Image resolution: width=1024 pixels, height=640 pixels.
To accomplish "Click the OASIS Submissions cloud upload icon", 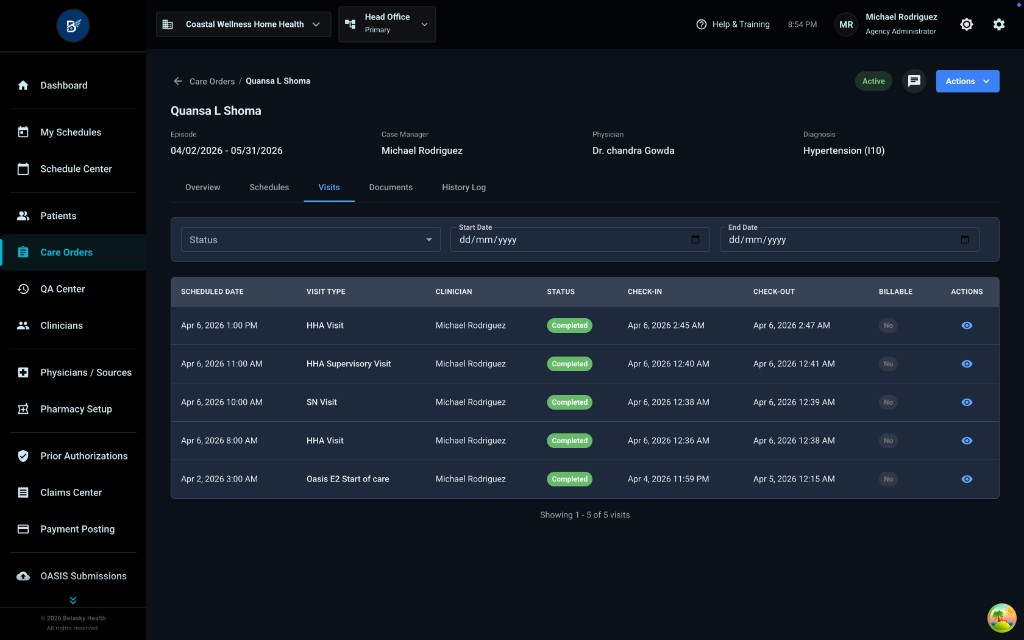I will coord(23,576).
